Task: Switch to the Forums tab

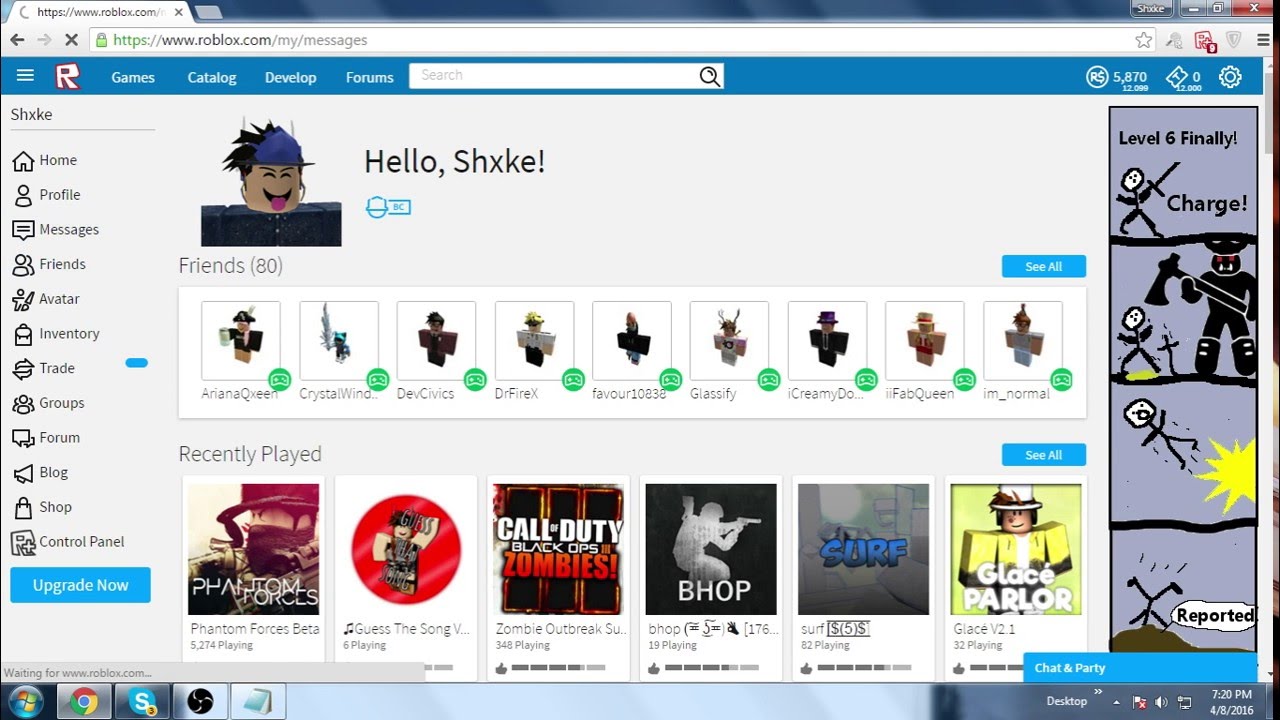Action: [369, 77]
